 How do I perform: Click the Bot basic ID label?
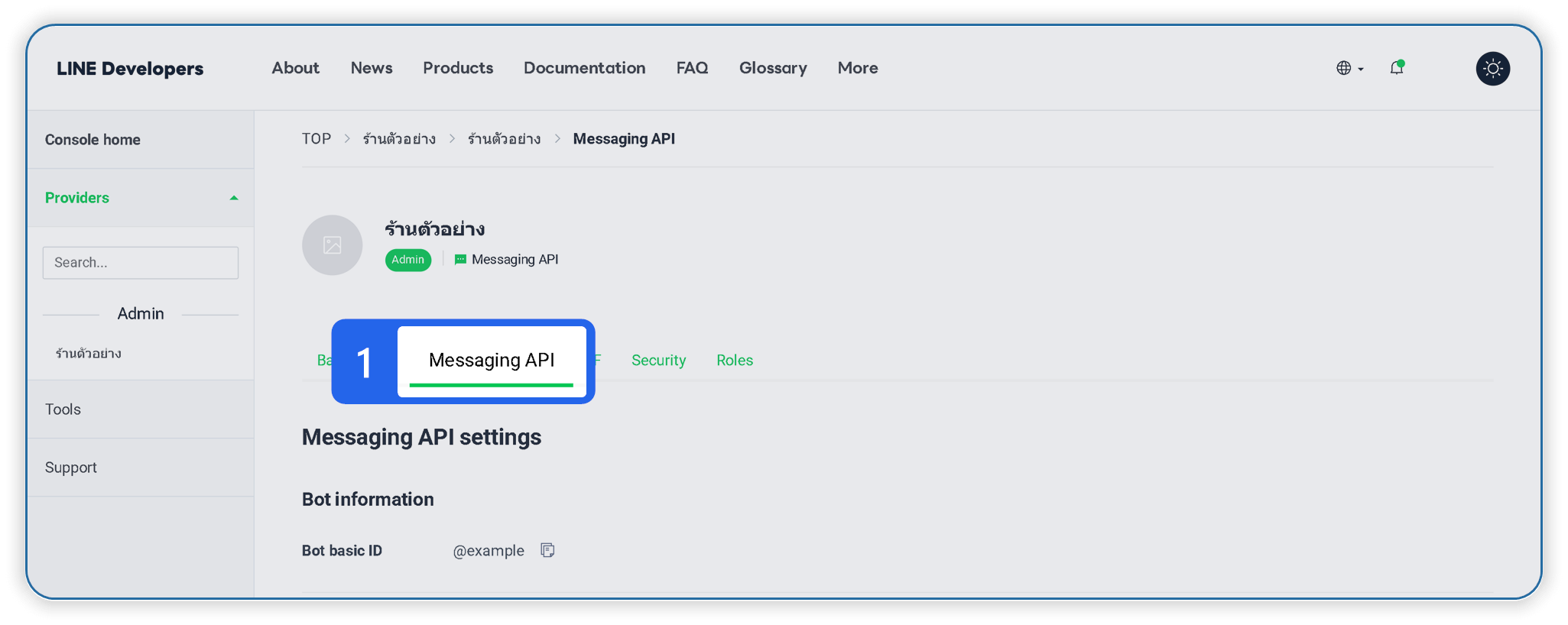(x=342, y=551)
